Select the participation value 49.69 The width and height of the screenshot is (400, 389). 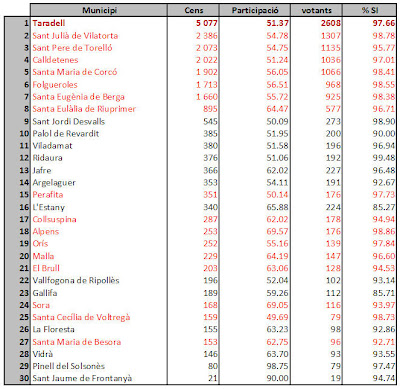277,317
